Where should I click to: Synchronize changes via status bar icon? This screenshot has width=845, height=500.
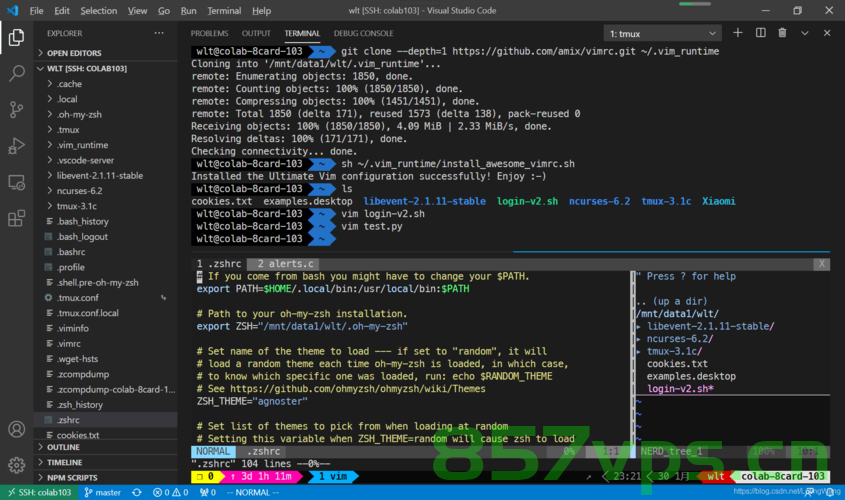(137, 492)
